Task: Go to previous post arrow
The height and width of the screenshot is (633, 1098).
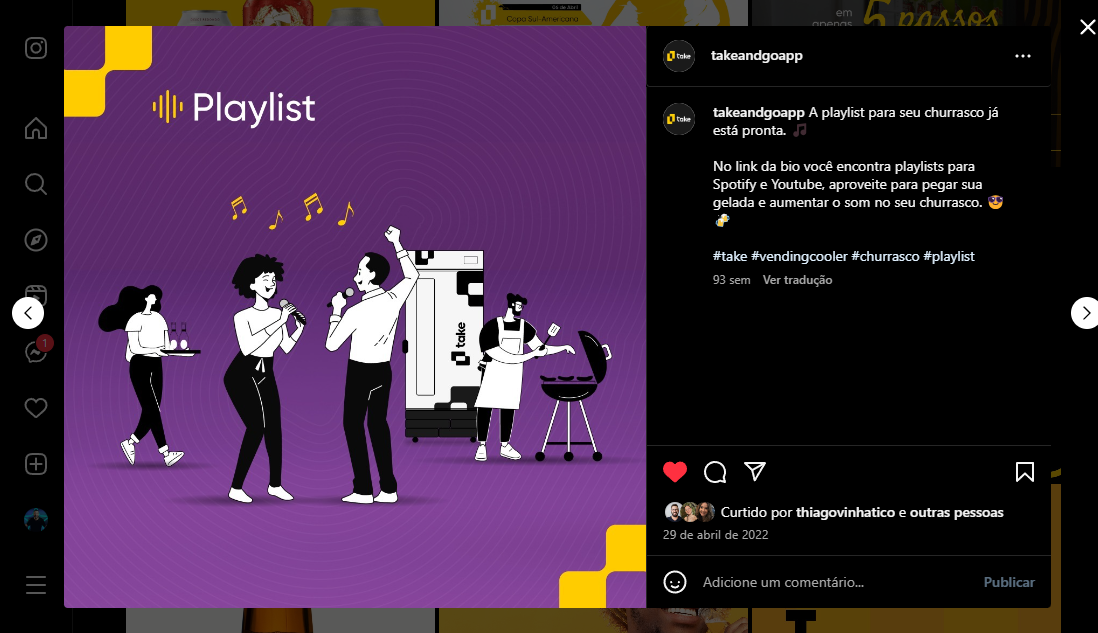Action: point(28,313)
